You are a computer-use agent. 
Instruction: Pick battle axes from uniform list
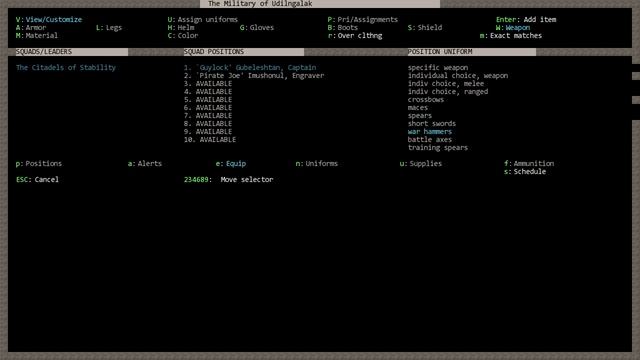coord(430,140)
